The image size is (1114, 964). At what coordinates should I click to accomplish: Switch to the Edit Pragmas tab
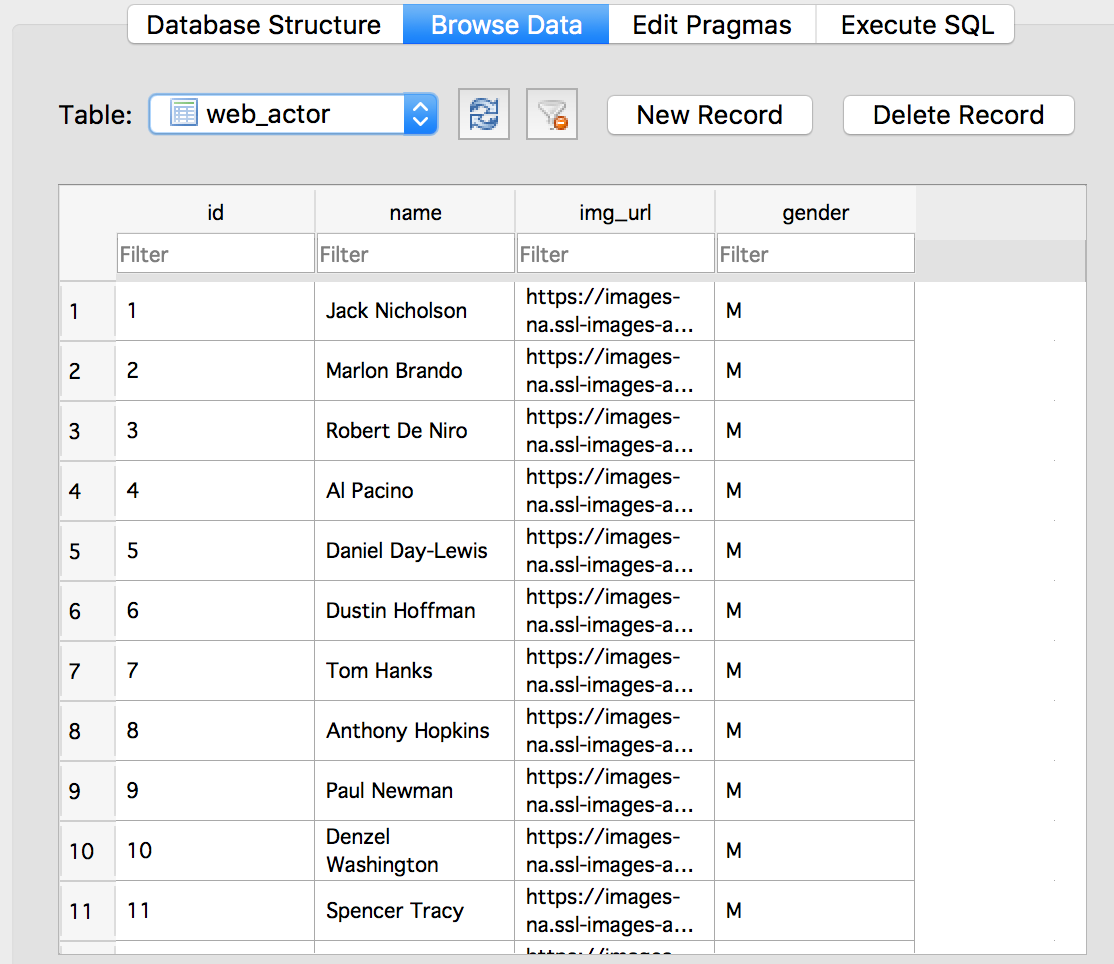(712, 25)
